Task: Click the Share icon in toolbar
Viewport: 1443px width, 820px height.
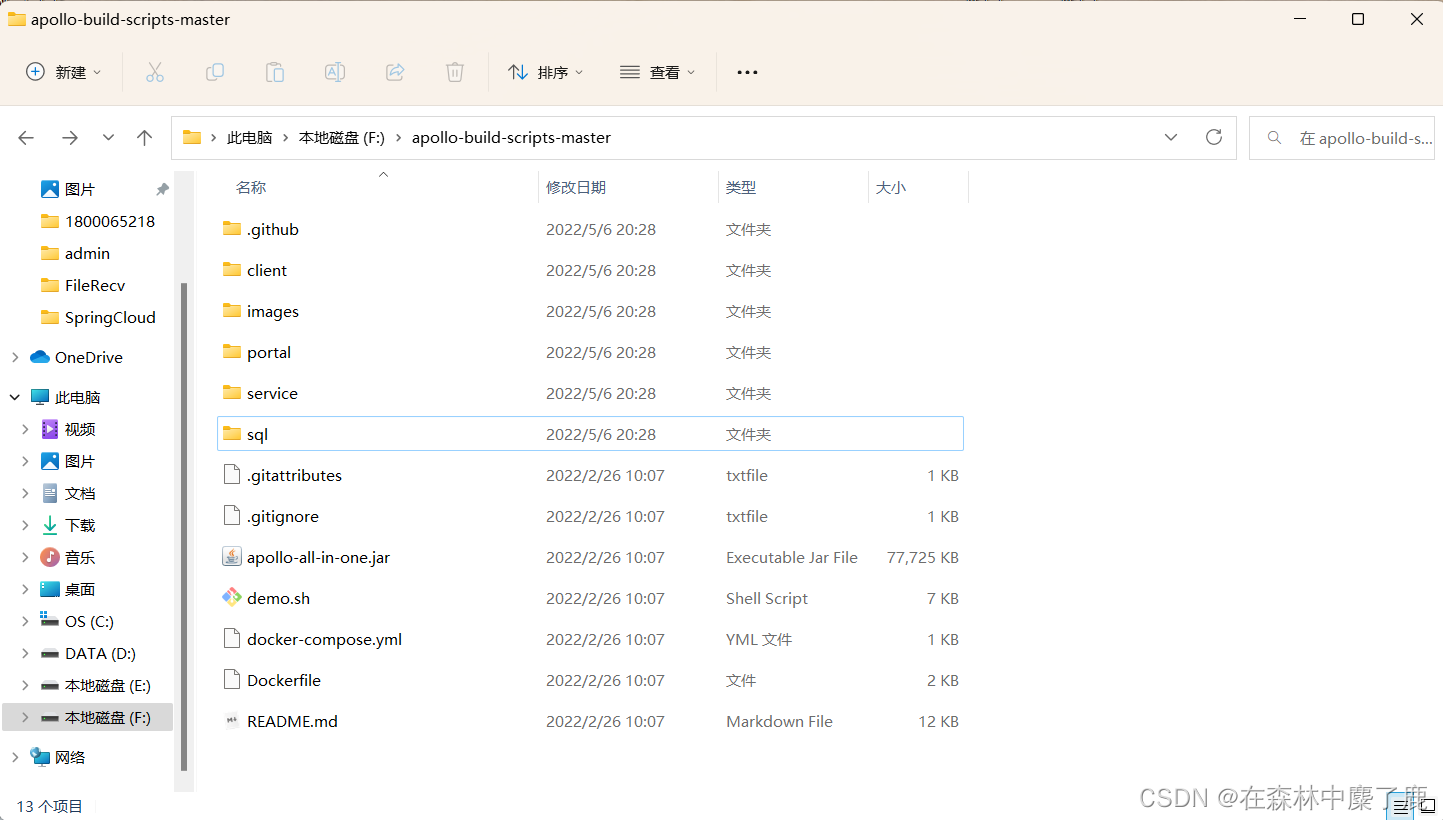Action: [x=395, y=72]
